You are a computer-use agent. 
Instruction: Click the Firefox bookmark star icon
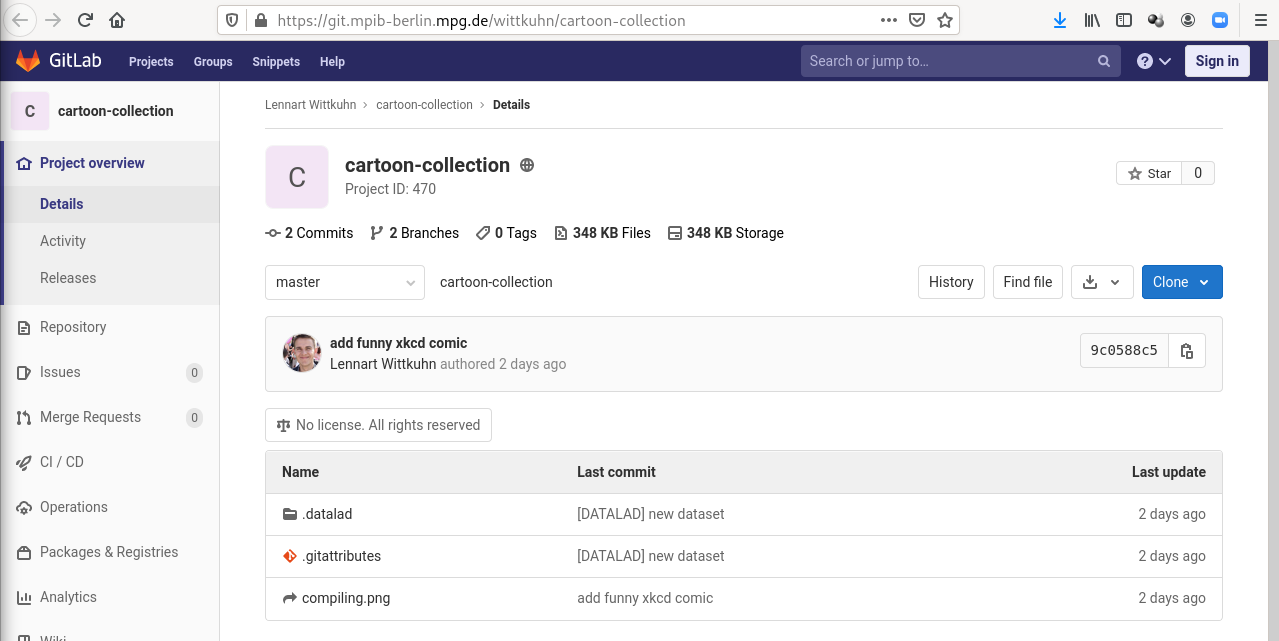[945, 20]
